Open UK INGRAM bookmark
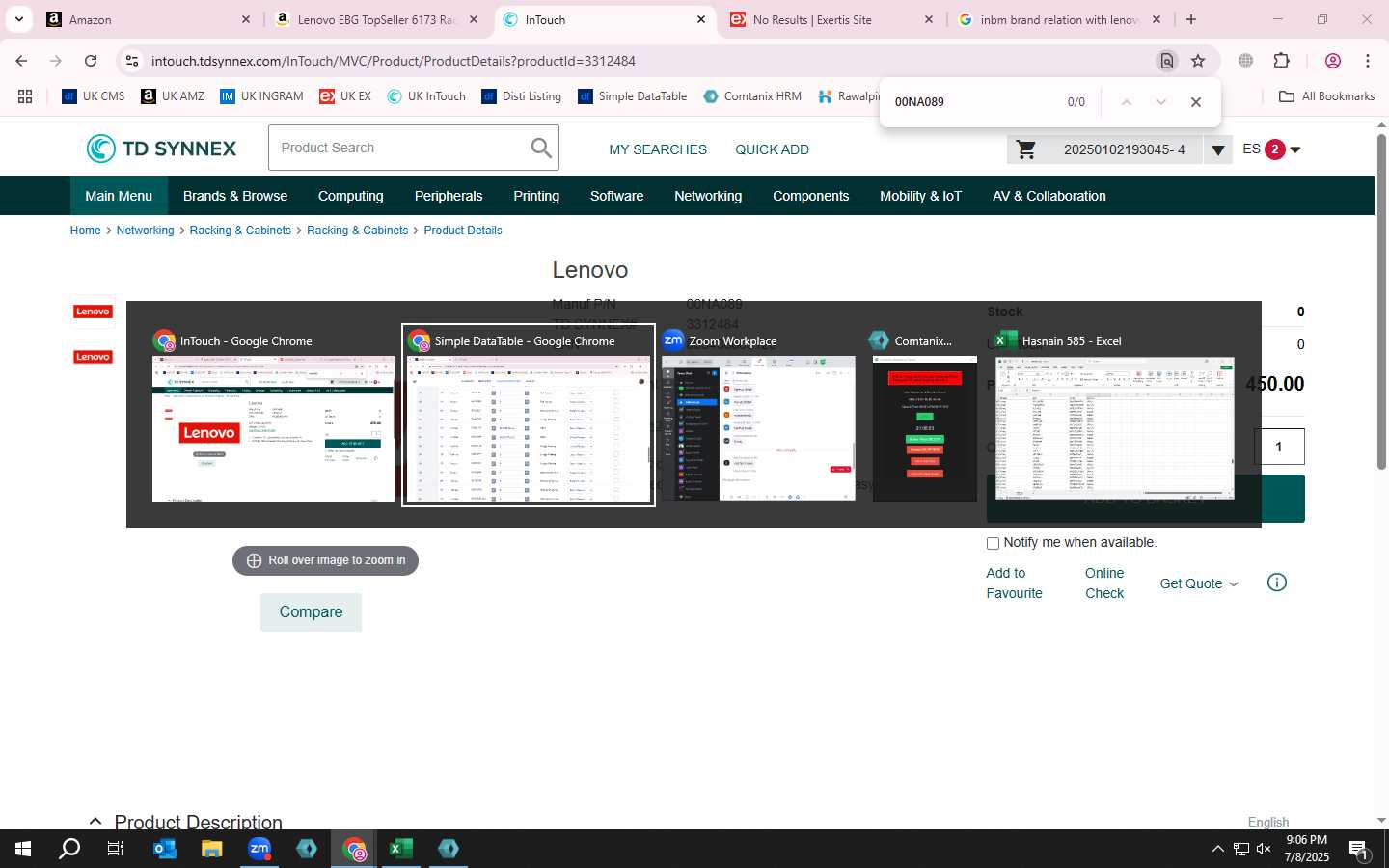 (261, 96)
